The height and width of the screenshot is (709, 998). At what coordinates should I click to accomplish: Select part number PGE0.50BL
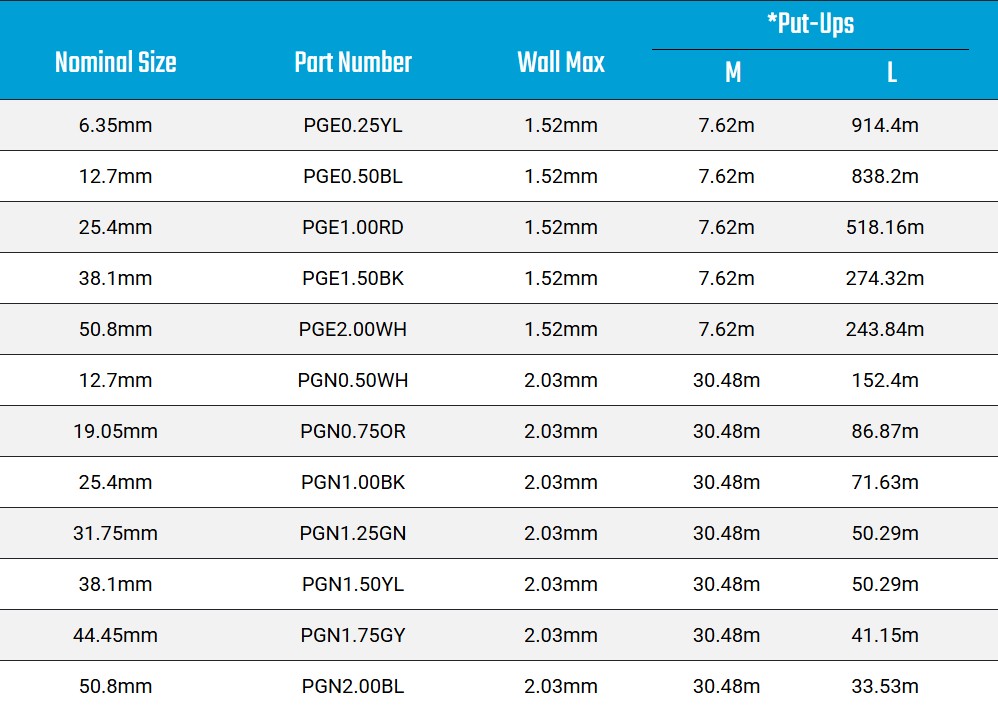pyautogui.click(x=353, y=176)
